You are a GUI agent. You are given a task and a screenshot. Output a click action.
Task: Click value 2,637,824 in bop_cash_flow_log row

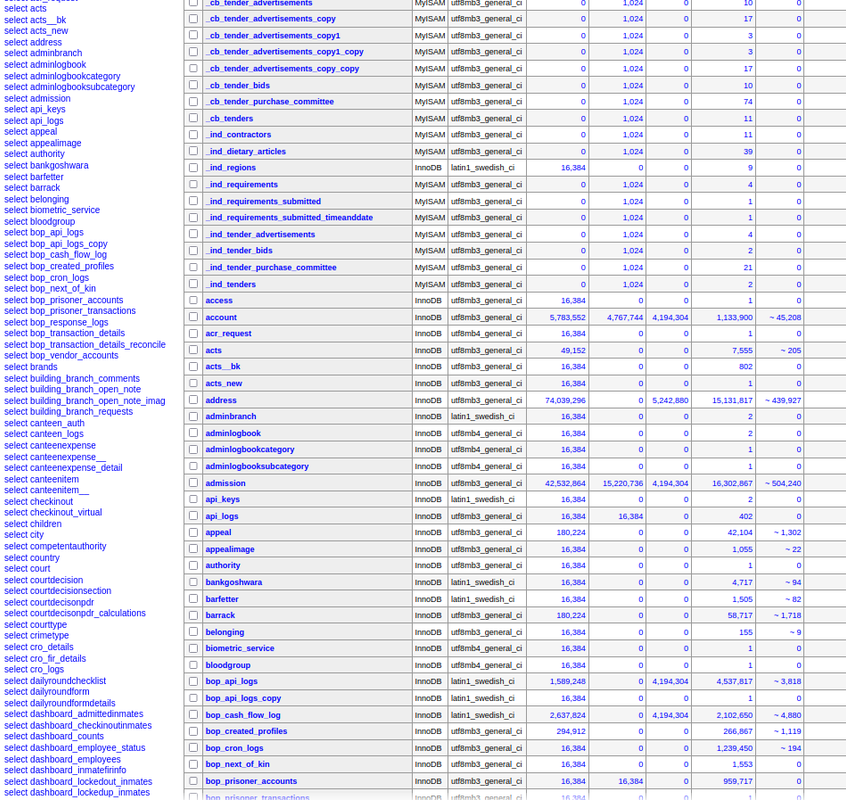tap(568, 715)
